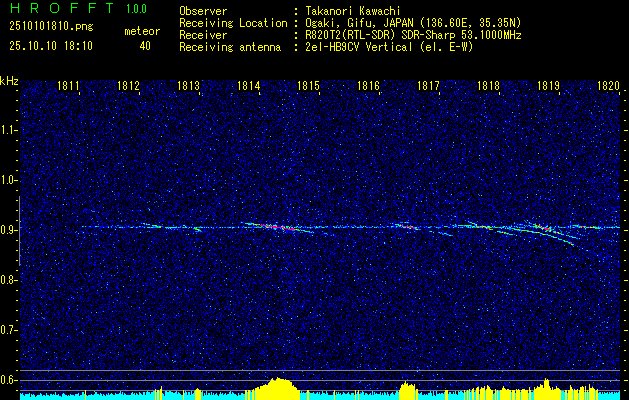Click the 1811 time marker
This screenshot has height=400, width=629.
point(68,85)
